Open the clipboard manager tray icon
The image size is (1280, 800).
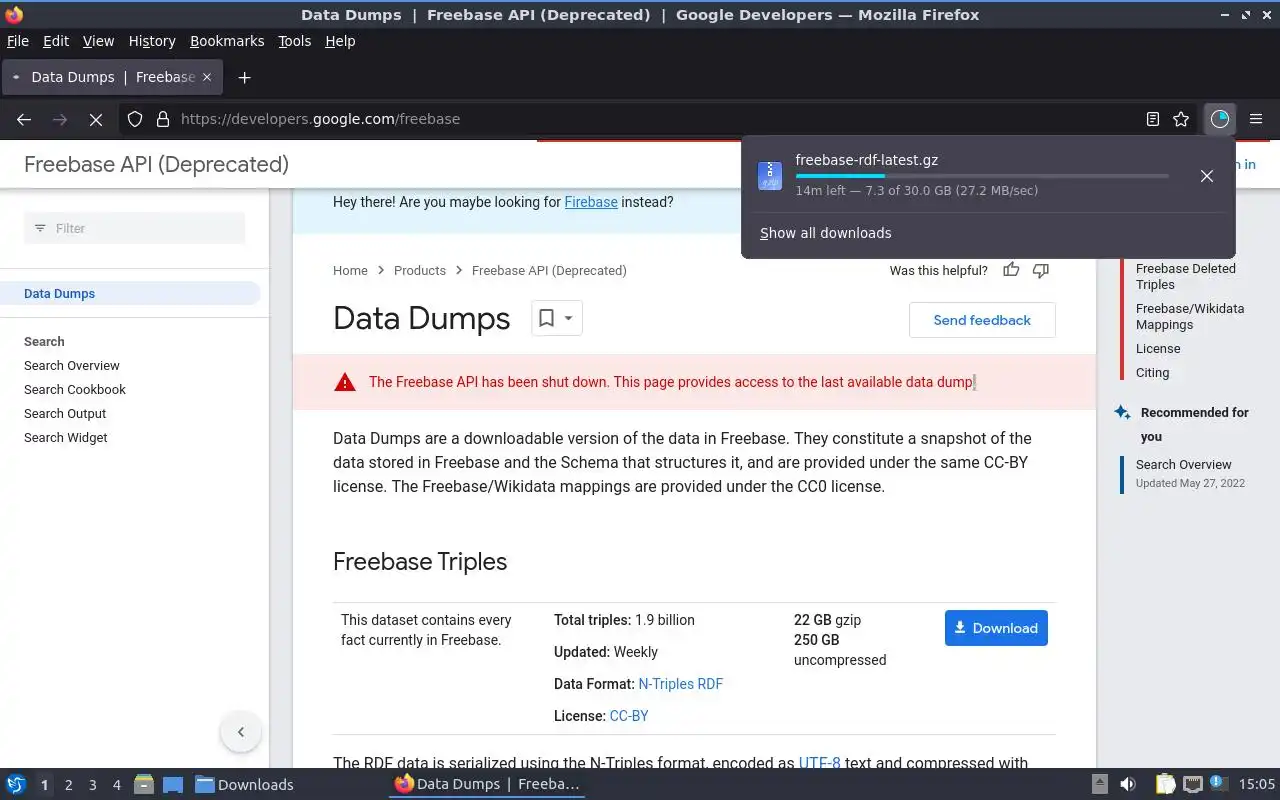1165,784
